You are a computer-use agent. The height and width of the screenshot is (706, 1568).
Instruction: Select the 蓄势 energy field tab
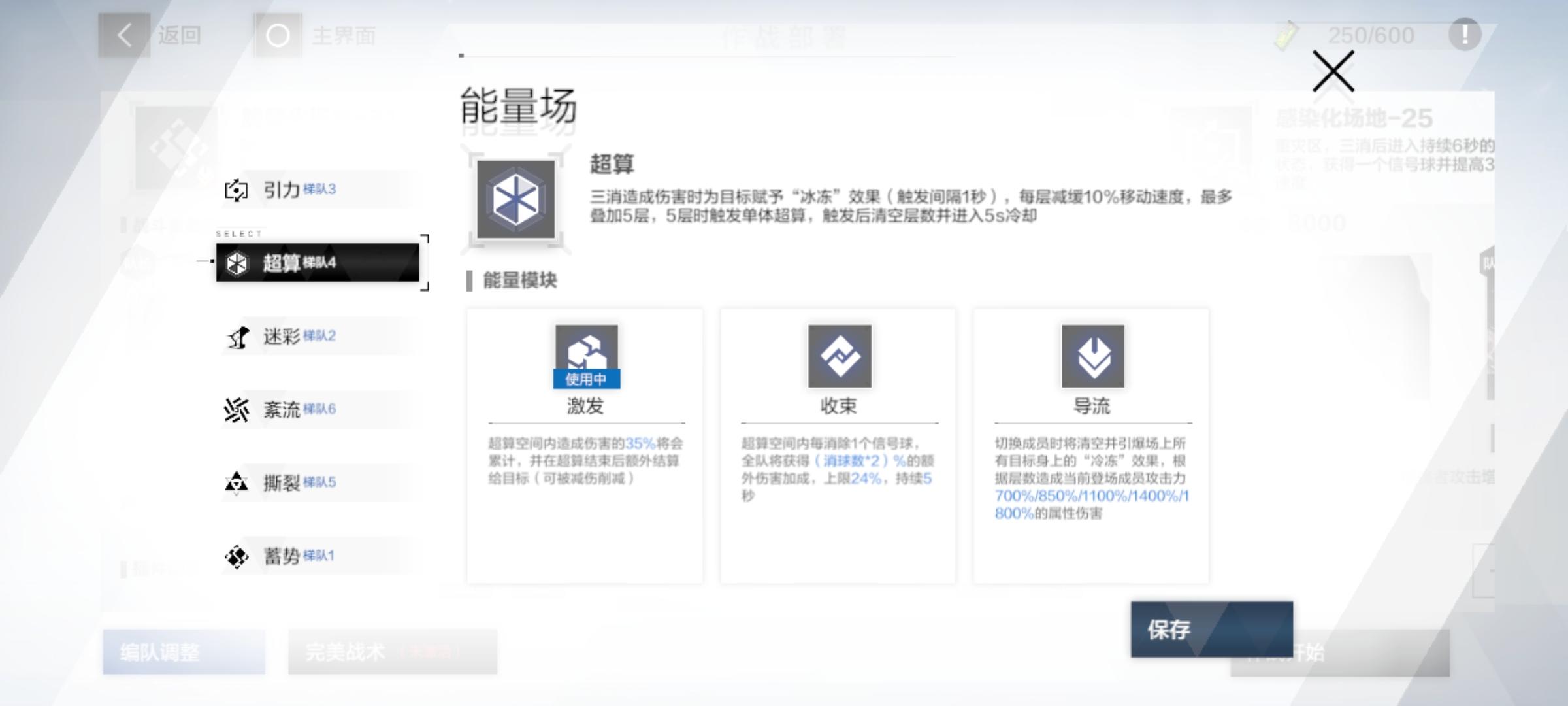point(318,556)
